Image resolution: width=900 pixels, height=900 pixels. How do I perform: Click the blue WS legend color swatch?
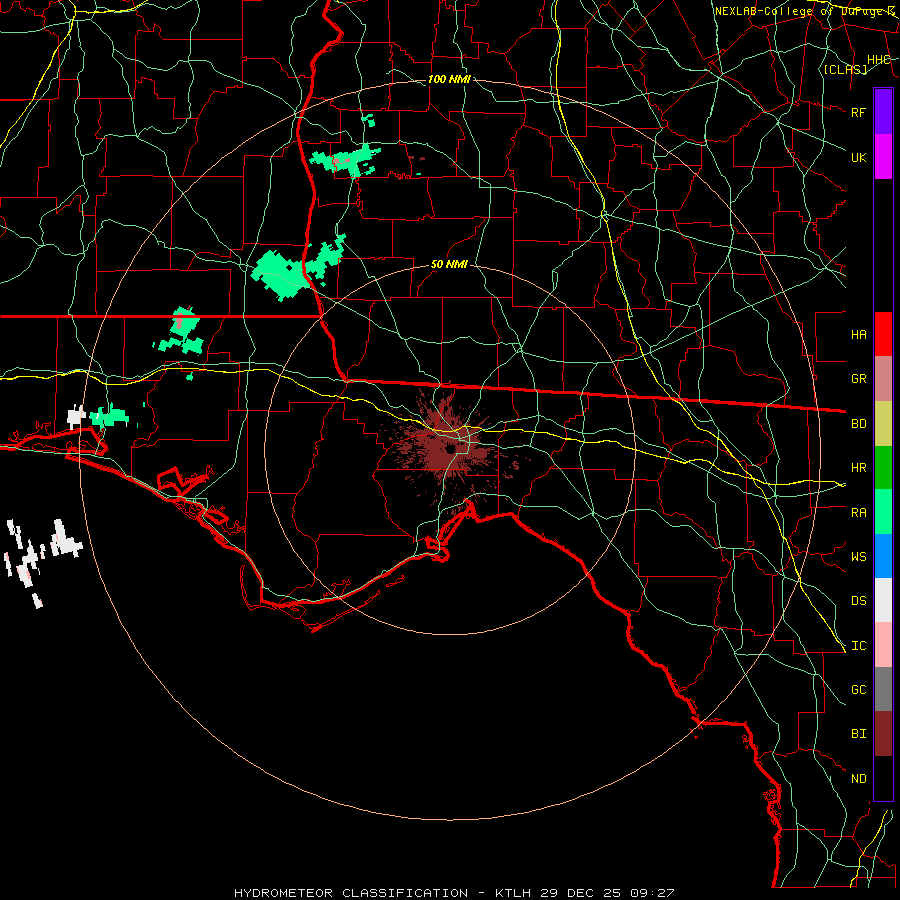coord(883,556)
